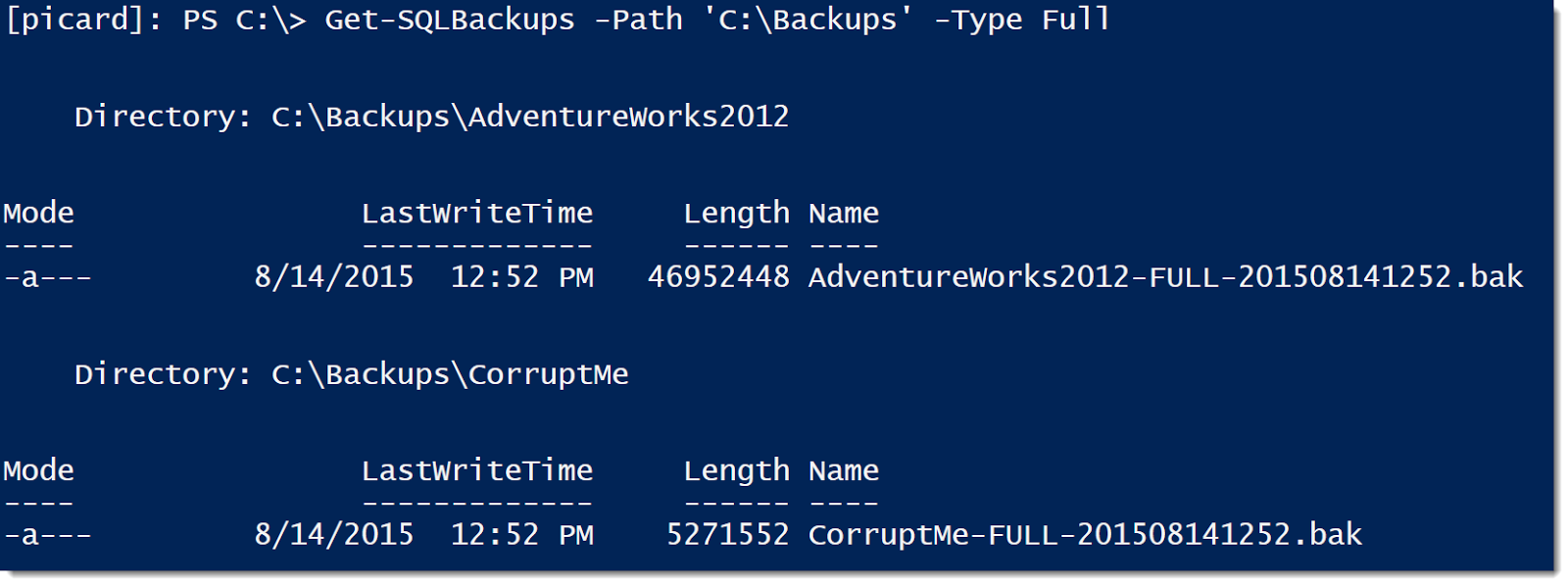1568x585 pixels.
Task: Click the file length 5271552
Action: click(727, 535)
